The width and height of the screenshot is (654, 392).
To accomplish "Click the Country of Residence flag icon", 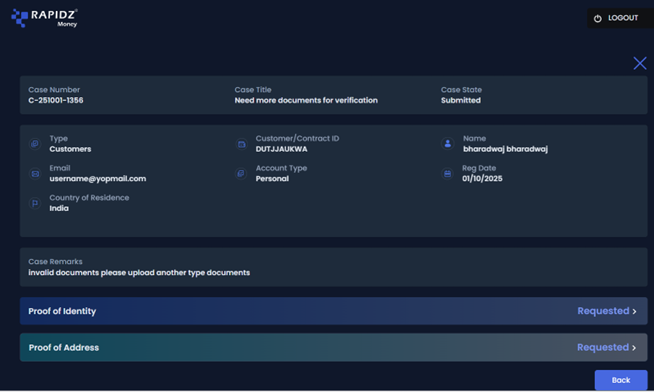I will [x=35, y=203].
